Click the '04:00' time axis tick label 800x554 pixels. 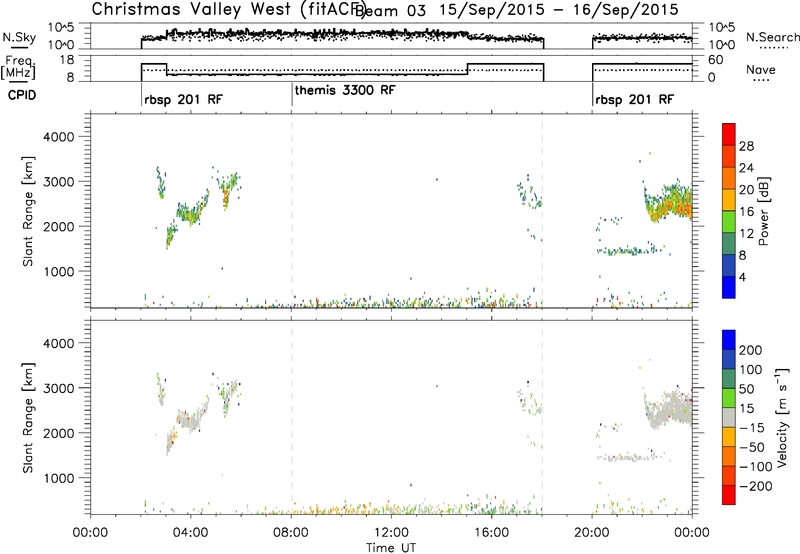tap(191, 533)
